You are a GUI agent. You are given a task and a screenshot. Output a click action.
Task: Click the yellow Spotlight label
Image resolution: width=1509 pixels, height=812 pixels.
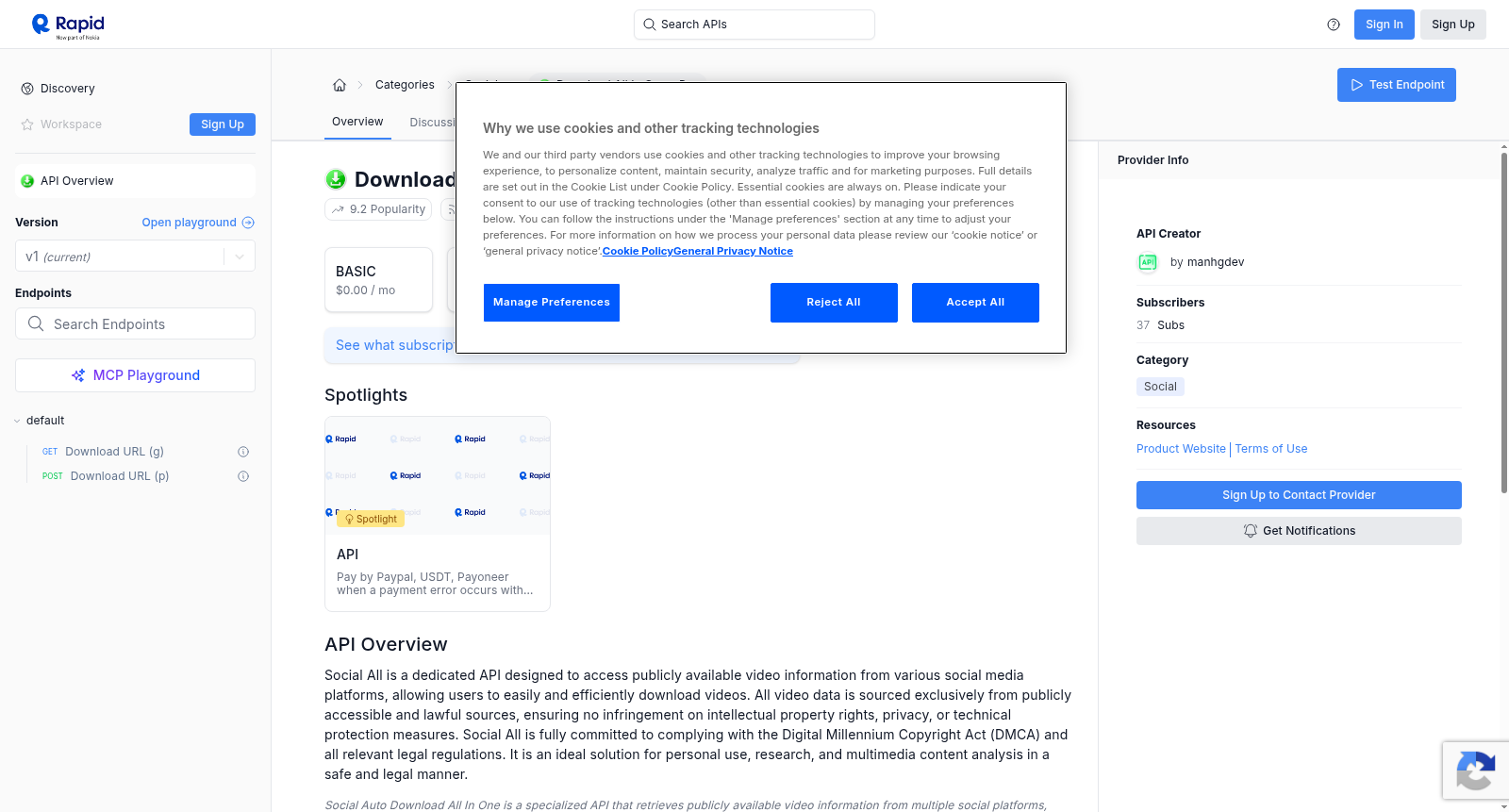(371, 519)
